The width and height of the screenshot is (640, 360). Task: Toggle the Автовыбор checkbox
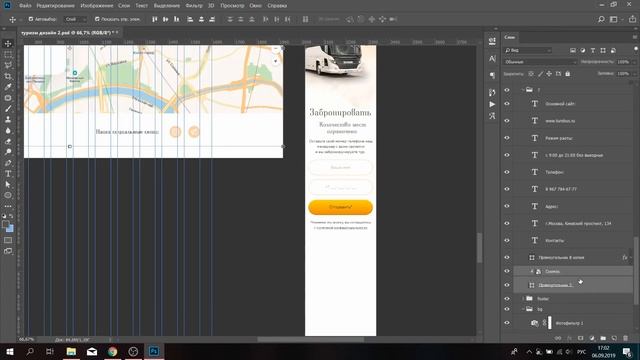coord(31,19)
